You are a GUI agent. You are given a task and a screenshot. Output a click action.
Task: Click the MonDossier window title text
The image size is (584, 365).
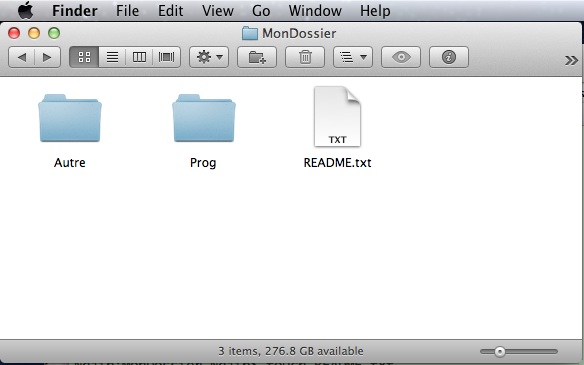pos(299,34)
